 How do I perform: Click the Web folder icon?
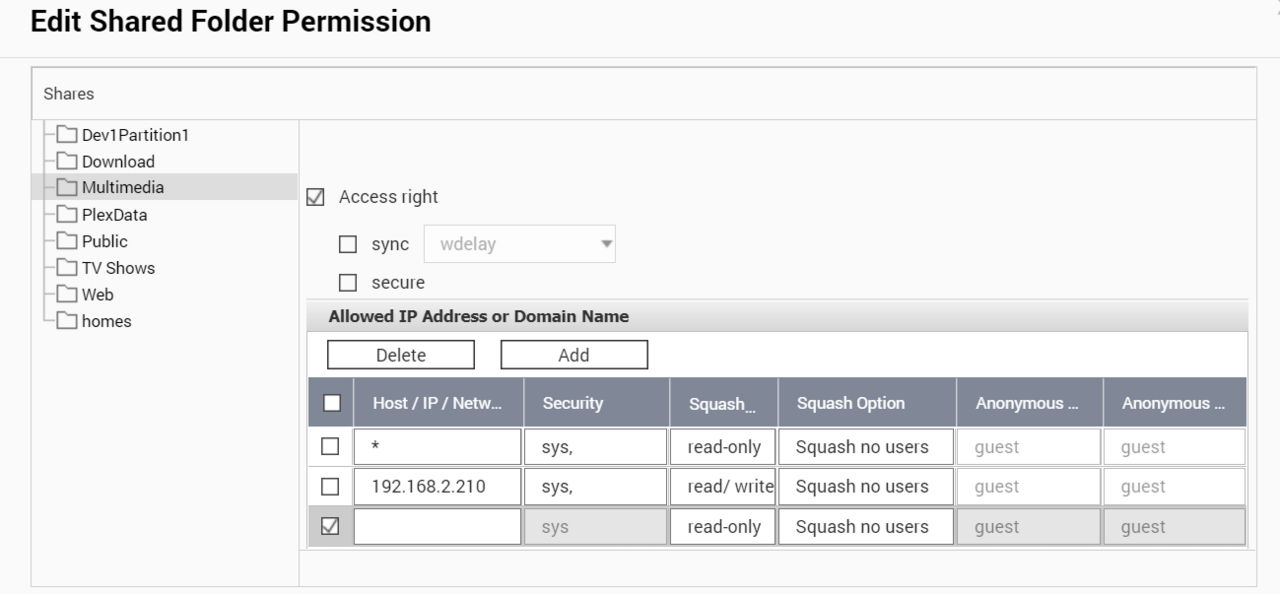click(x=67, y=295)
